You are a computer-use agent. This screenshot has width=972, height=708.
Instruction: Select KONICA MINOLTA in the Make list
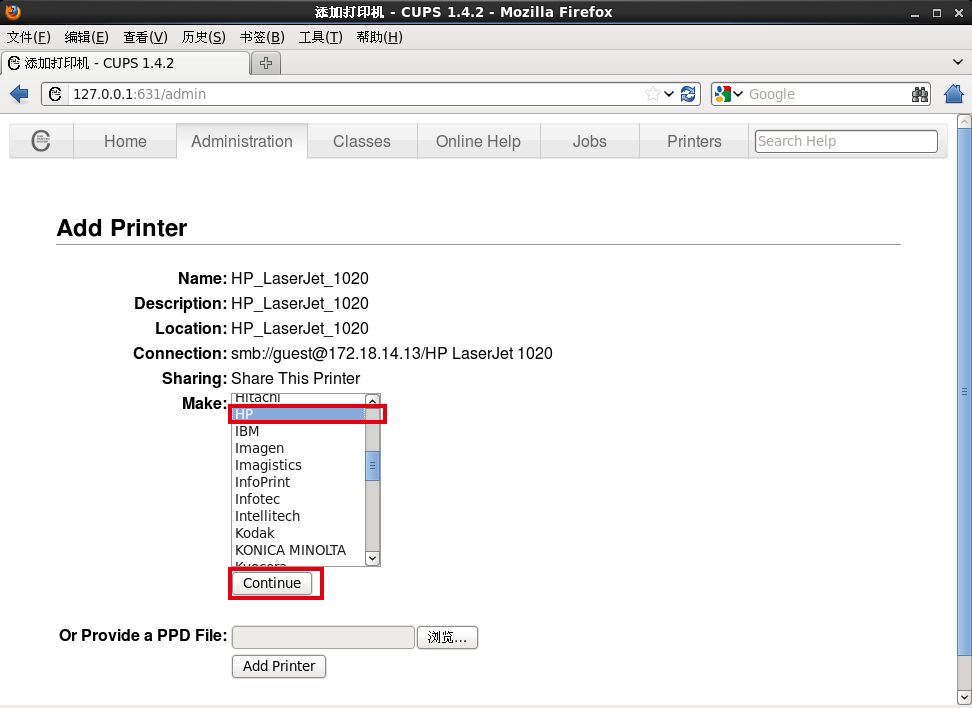tap(299, 551)
